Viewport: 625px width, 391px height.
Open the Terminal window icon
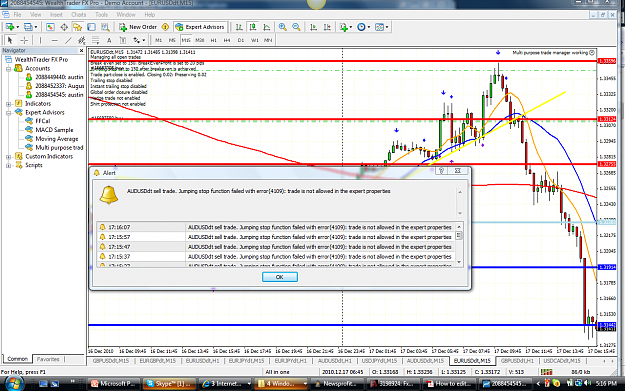91,27
